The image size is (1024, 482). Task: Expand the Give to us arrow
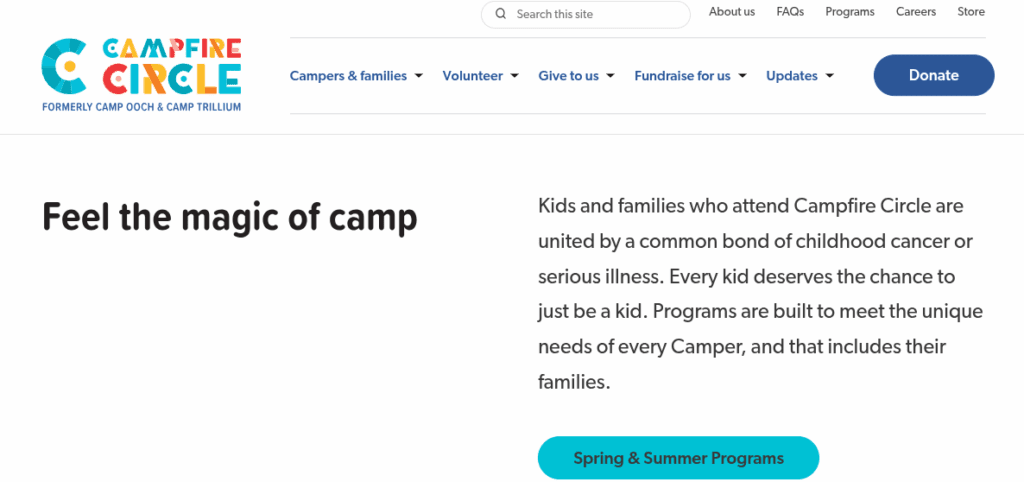click(610, 76)
